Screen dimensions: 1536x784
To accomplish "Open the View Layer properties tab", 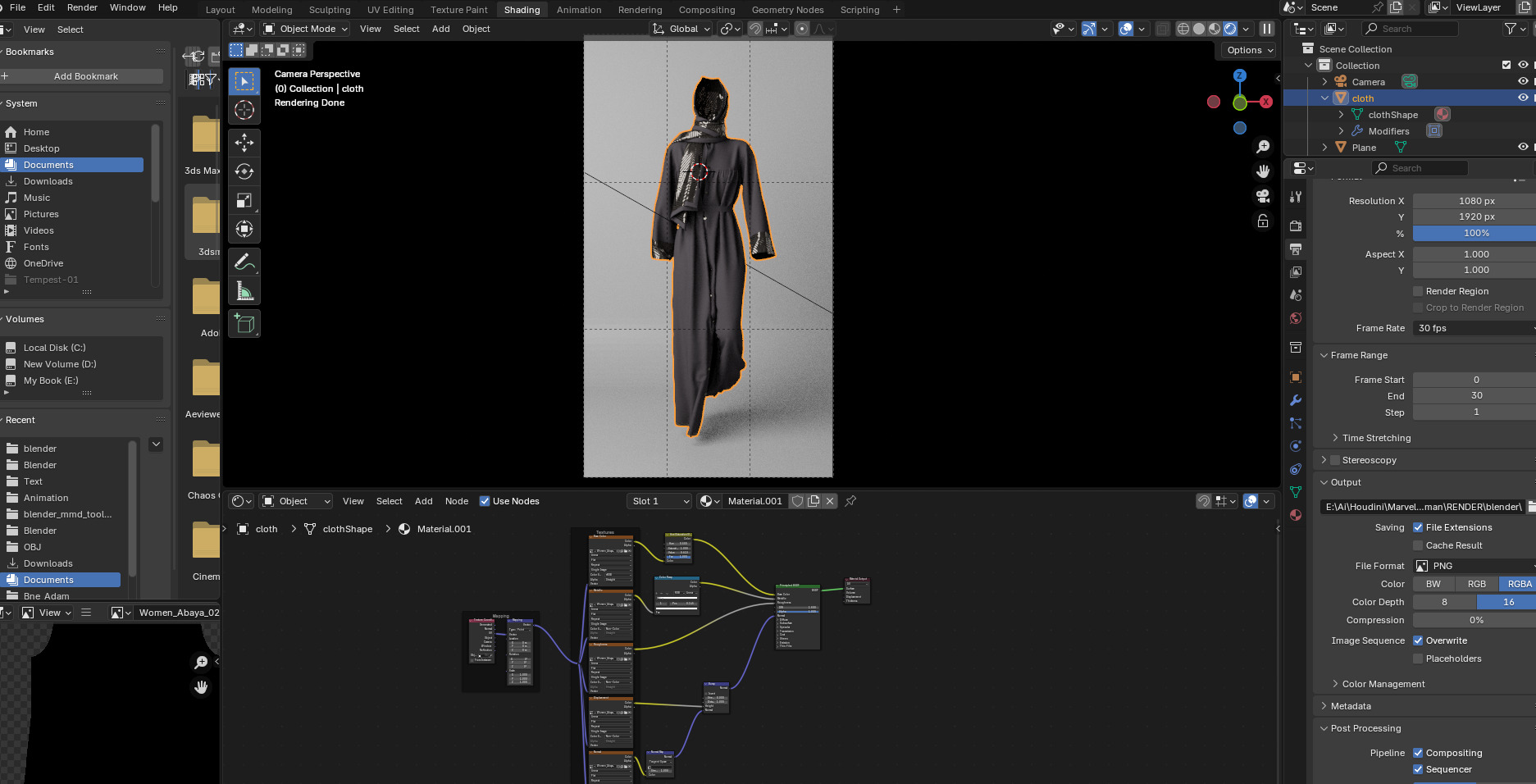I will (1296, 271).
